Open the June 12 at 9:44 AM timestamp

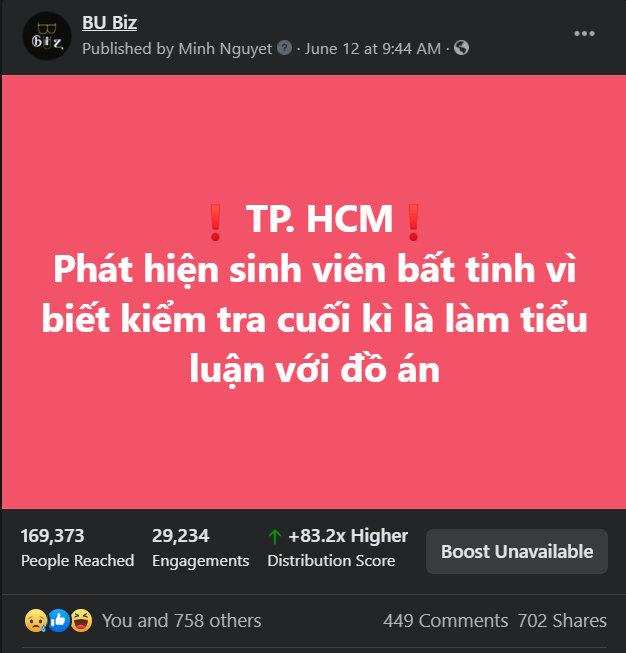[x=373, y=49]
